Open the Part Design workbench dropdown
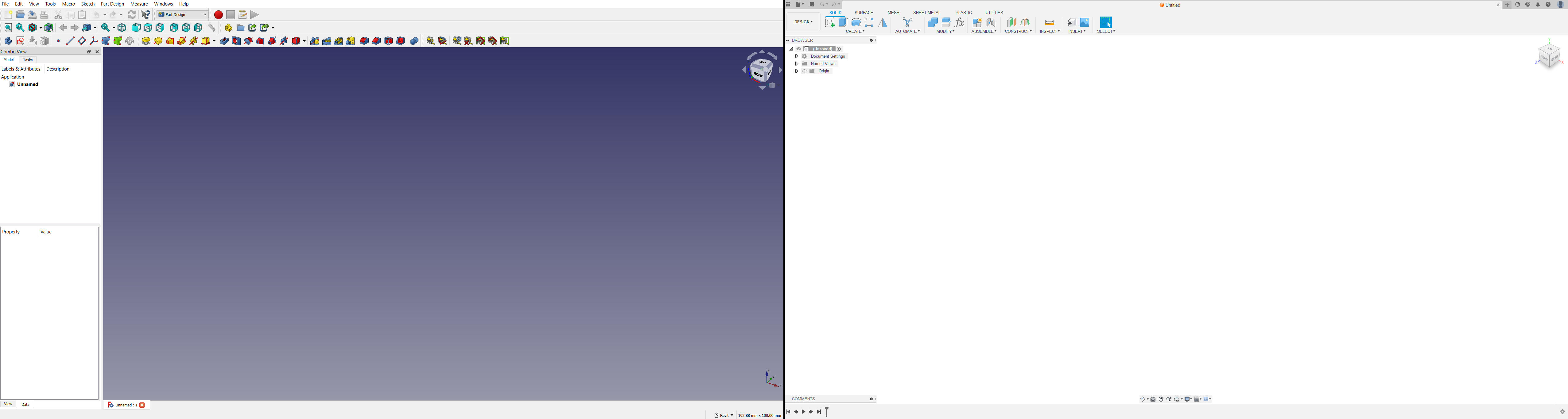The height and width of the screenshot is (419, 1568). (182, 15)
